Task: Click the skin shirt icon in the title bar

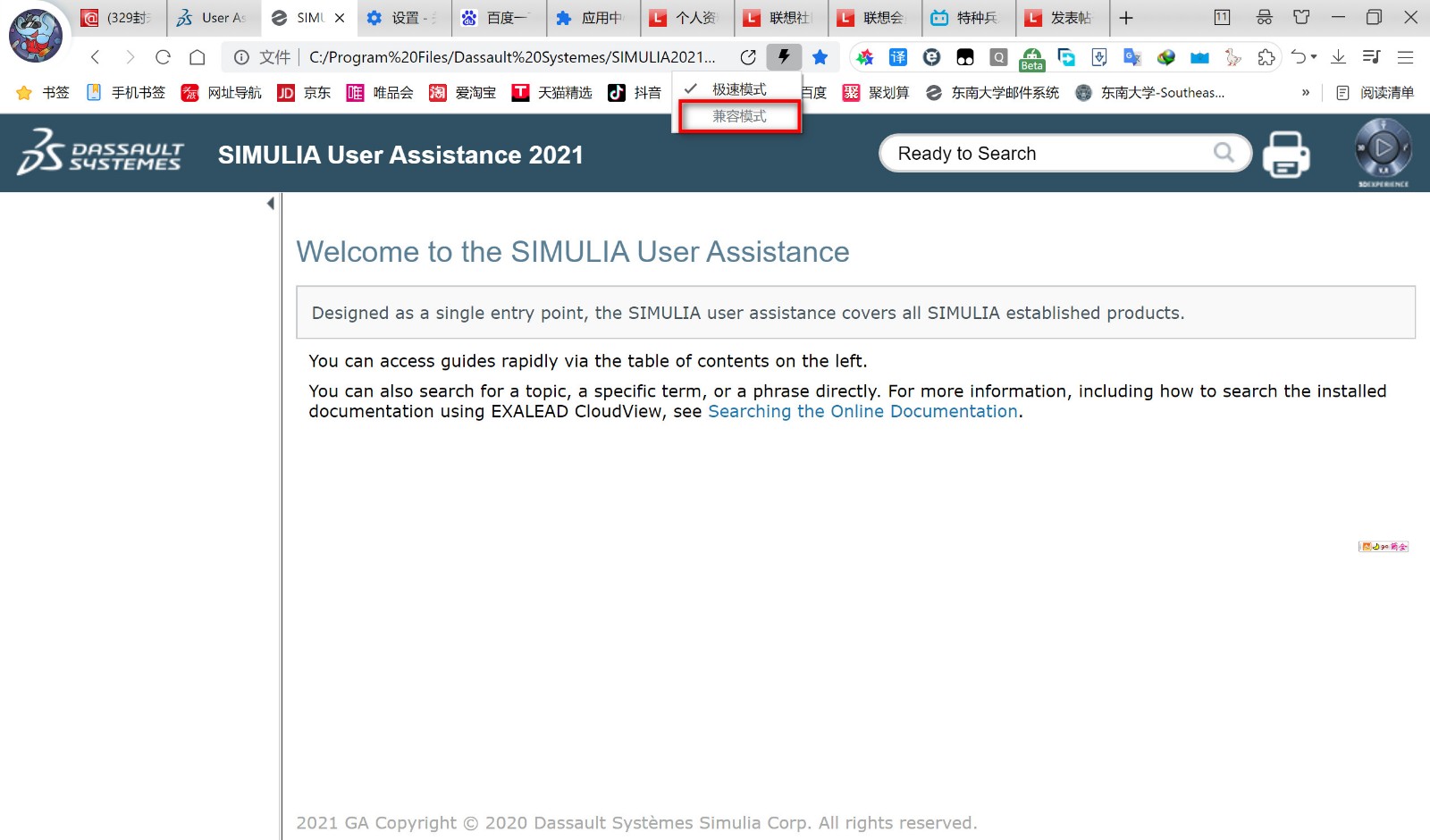Action: [1301, 17]
